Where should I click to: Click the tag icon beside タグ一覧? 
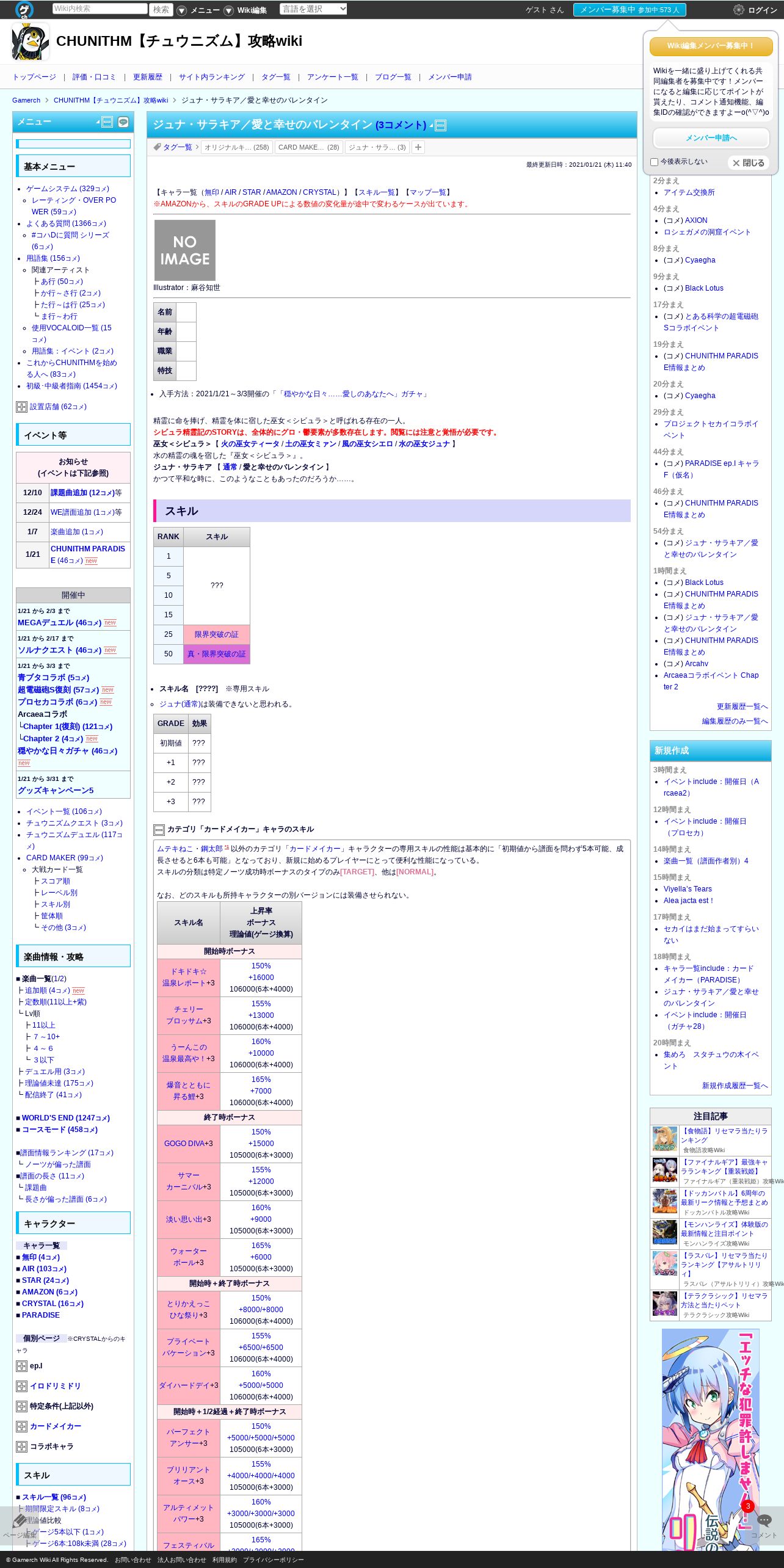tap(157, 147)
